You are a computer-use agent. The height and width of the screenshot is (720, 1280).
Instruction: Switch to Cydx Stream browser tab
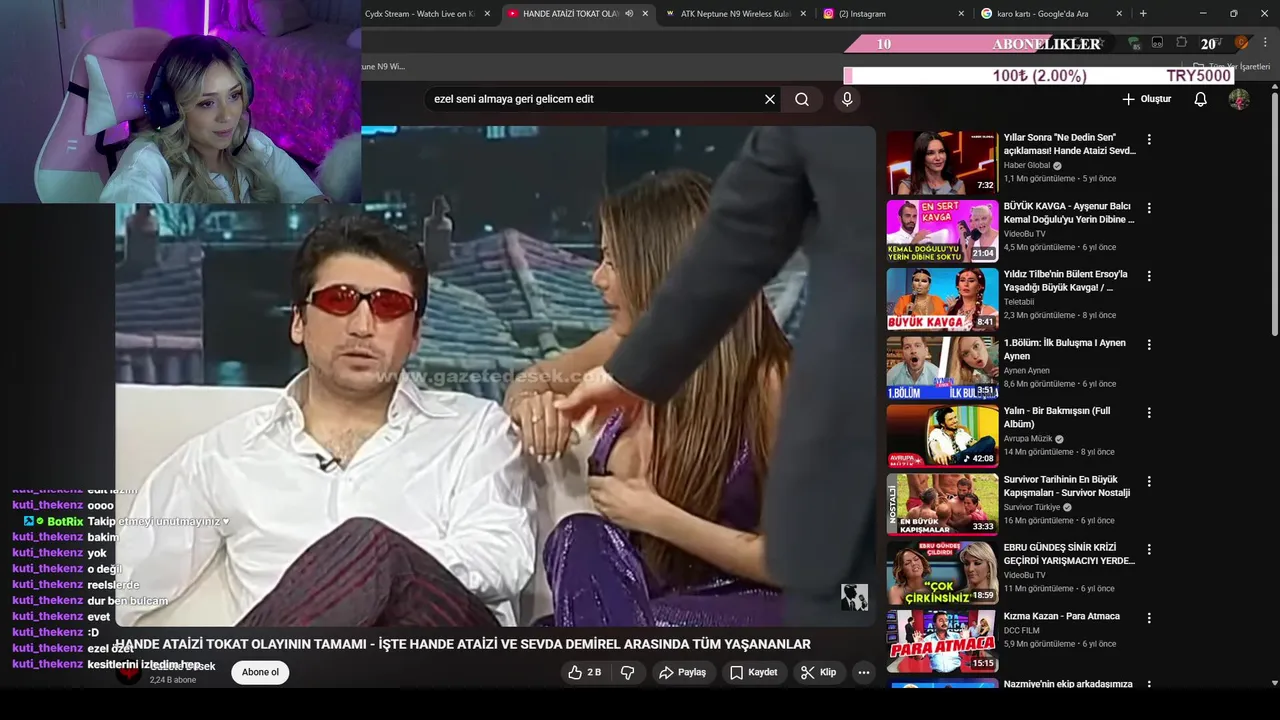point(419,14)
